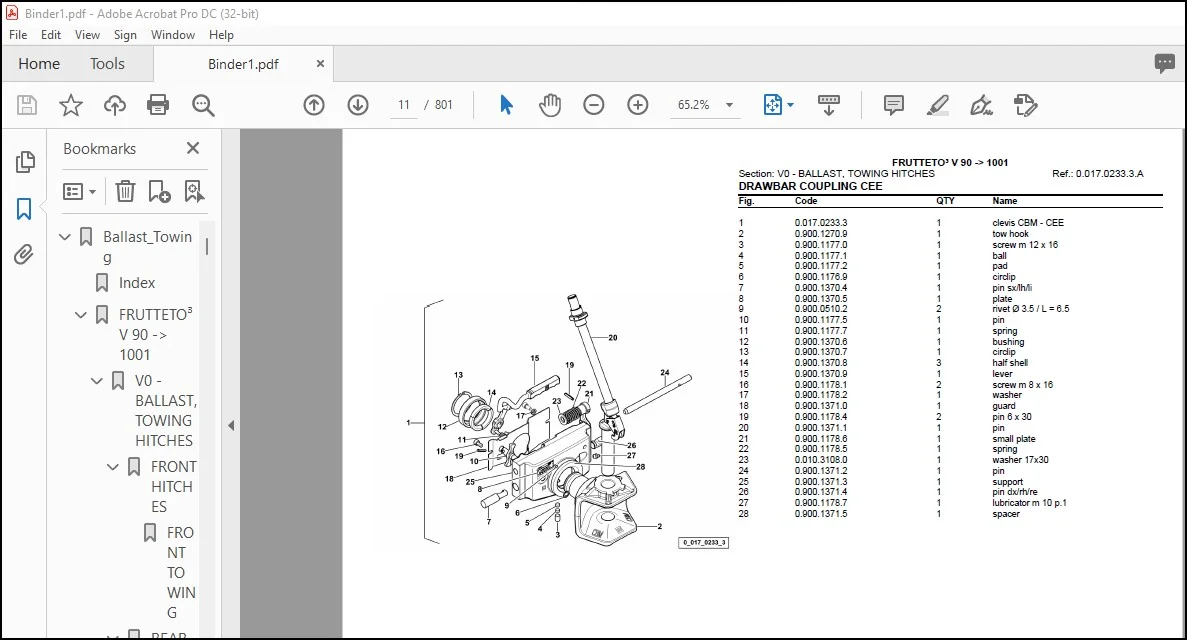Click the 0_017_0233_3 figure label

coord(704,542)
